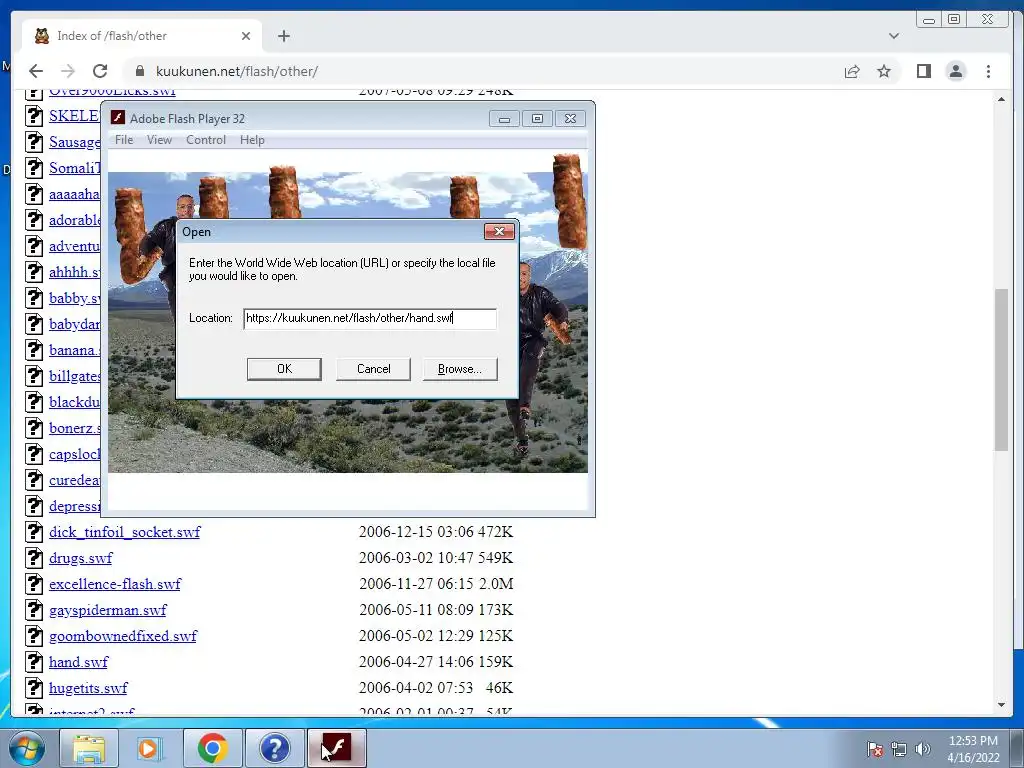Viewport: 1024px width, 768px height.
Task: Click OK in the Open dialog
Action: (x=284, y=369)
